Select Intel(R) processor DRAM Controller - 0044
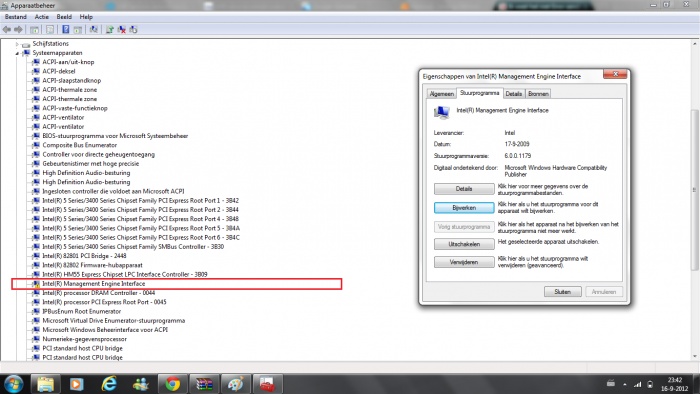 tap(99, 293)
